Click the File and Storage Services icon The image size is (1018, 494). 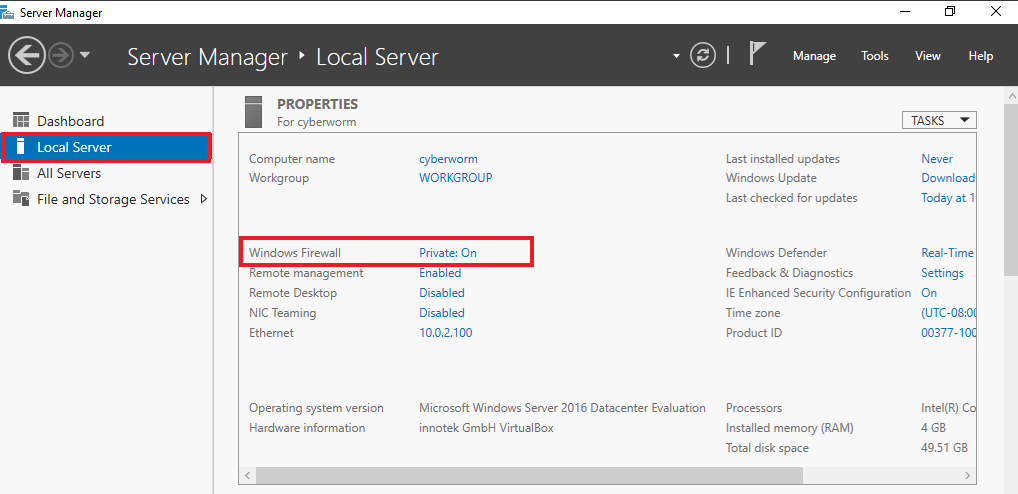21,199
